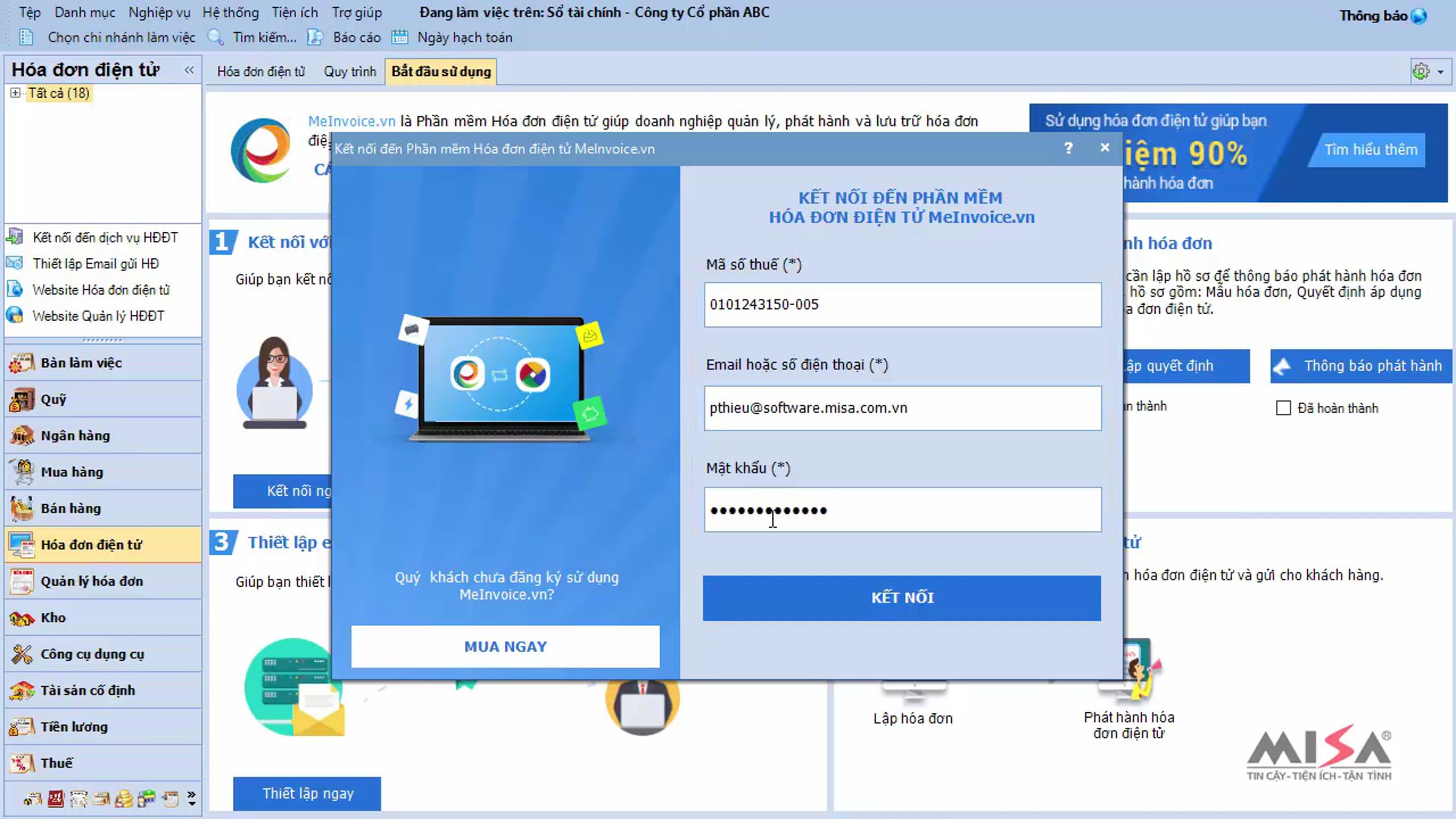1456x819 pixels.
Task: Tick the Đã hoàn thành checkbox
Action: tap(1283, 408)
